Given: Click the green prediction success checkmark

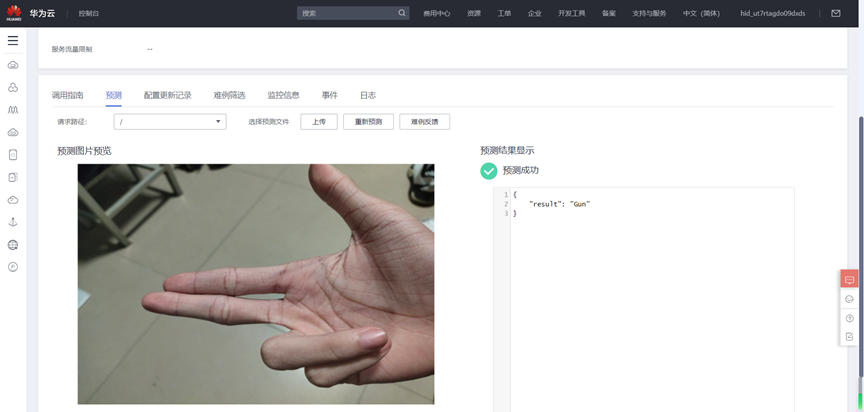Looking at the screenshot, I should [488, 171].
